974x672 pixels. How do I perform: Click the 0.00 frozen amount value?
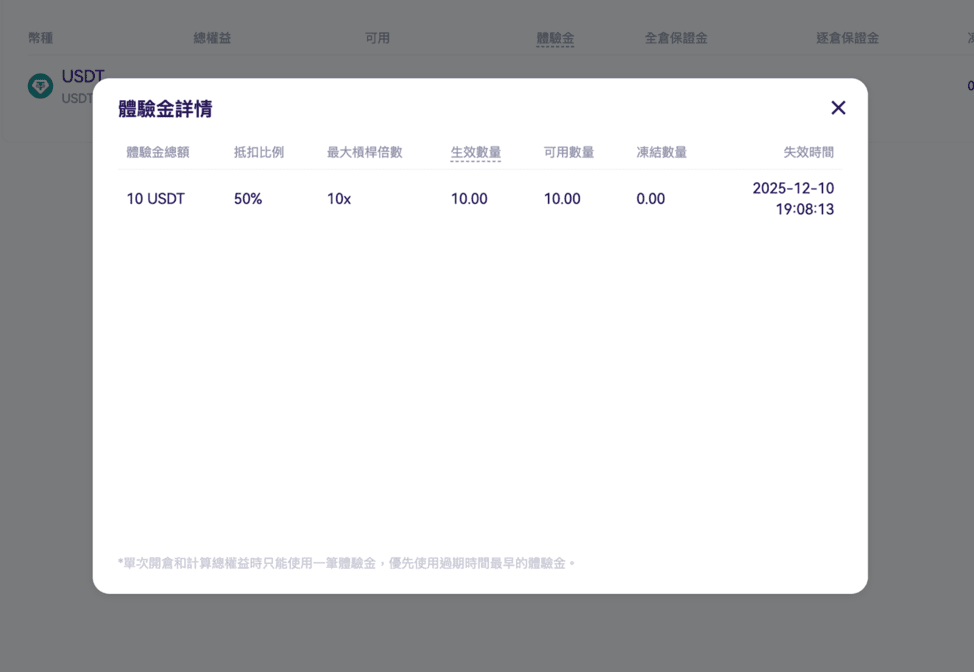pyautogui.click(x=650, y=199)
